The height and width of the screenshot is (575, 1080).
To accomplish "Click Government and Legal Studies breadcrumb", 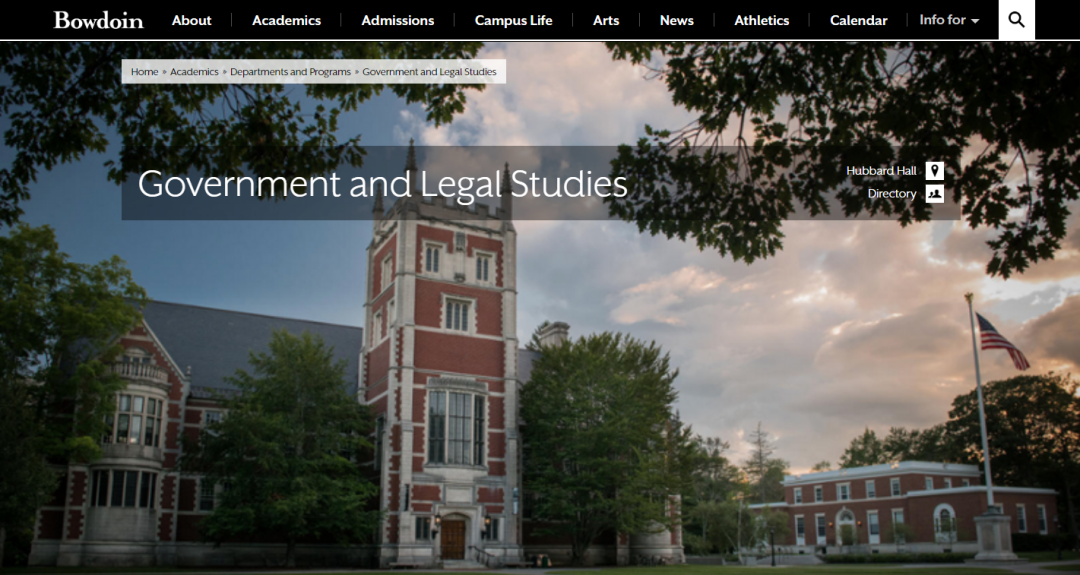I will [429, 72].
